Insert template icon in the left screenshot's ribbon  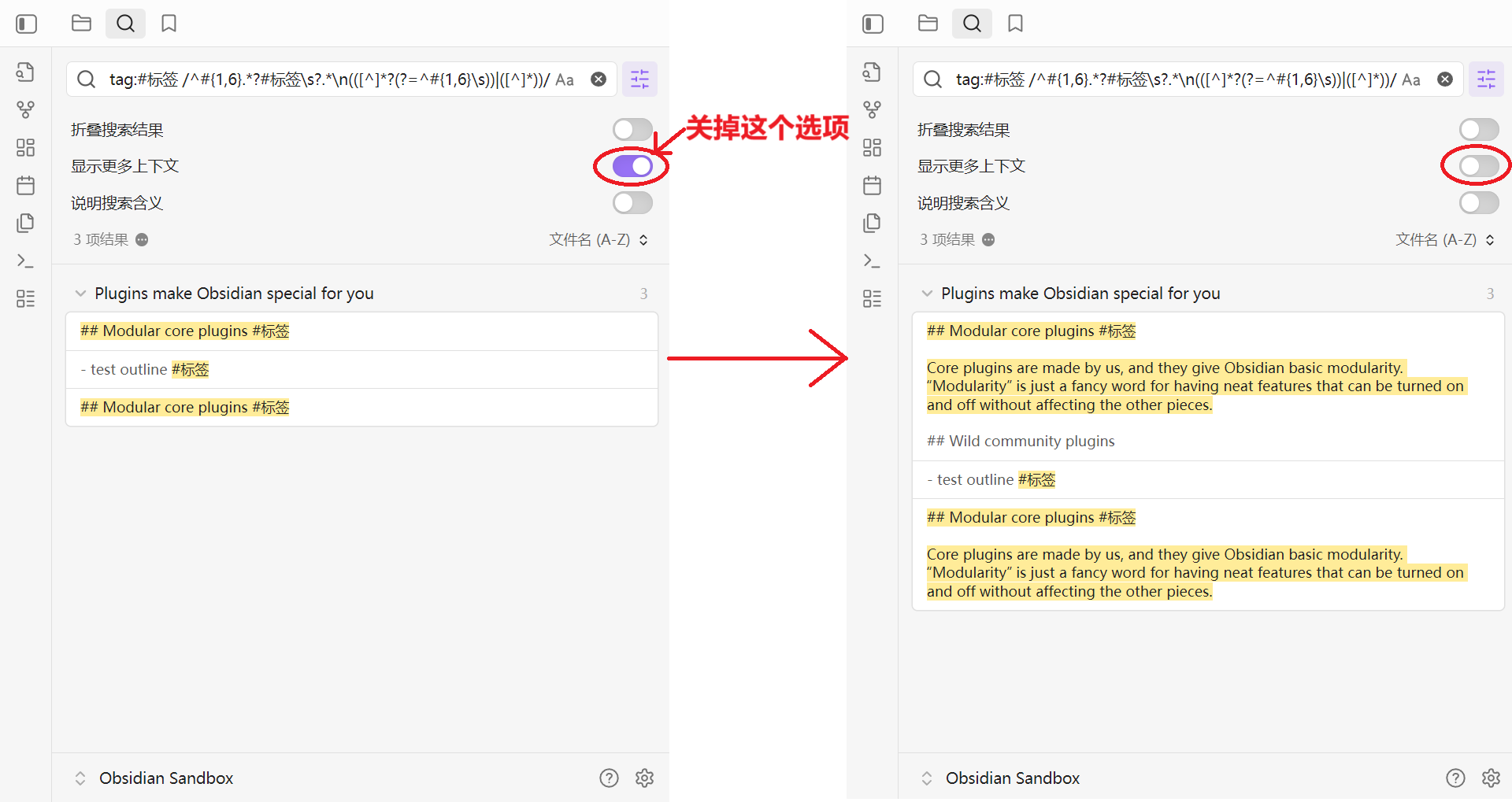point(26,224)
